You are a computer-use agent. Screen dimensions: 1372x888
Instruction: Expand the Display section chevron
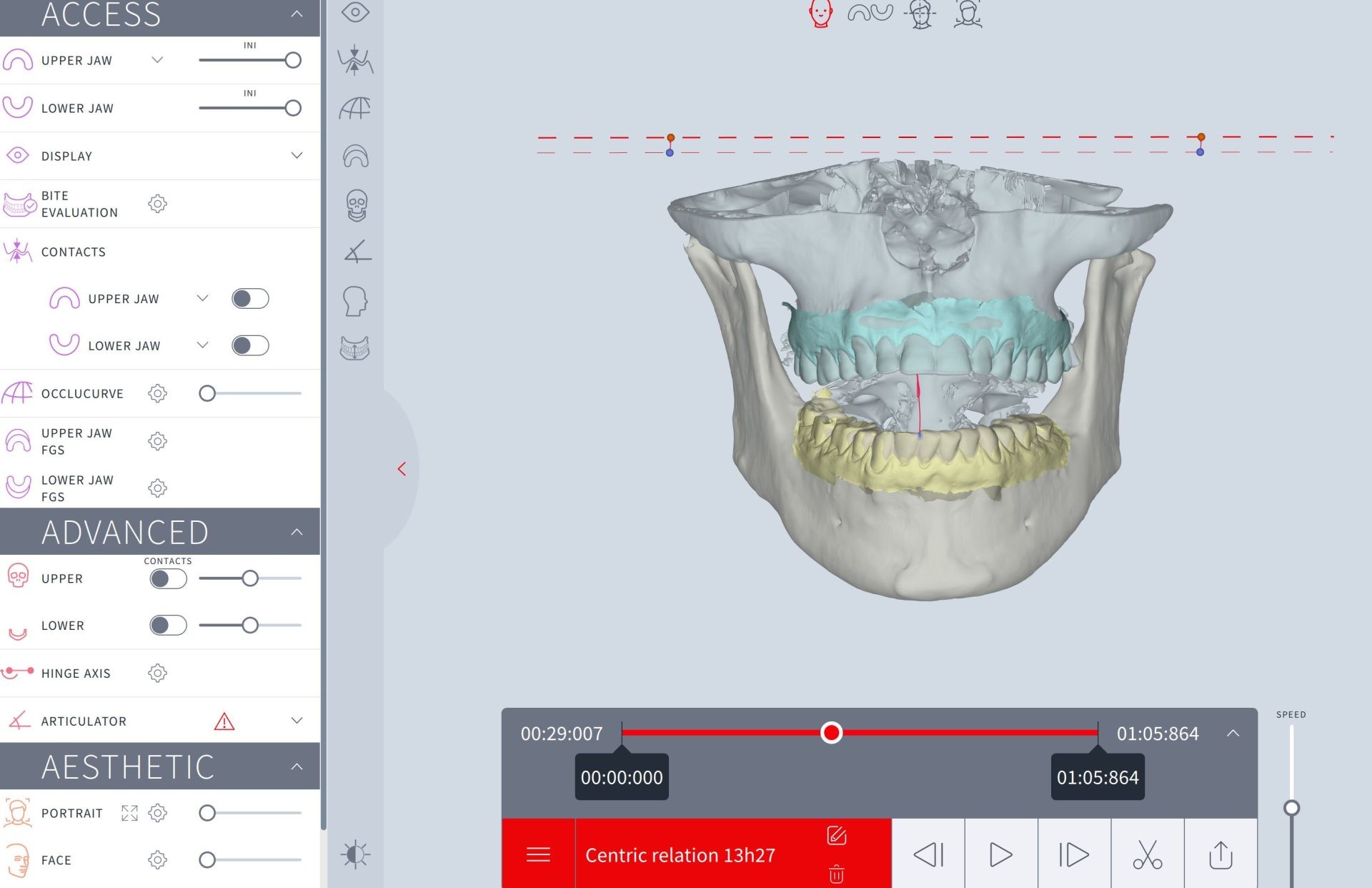(297, 155)
